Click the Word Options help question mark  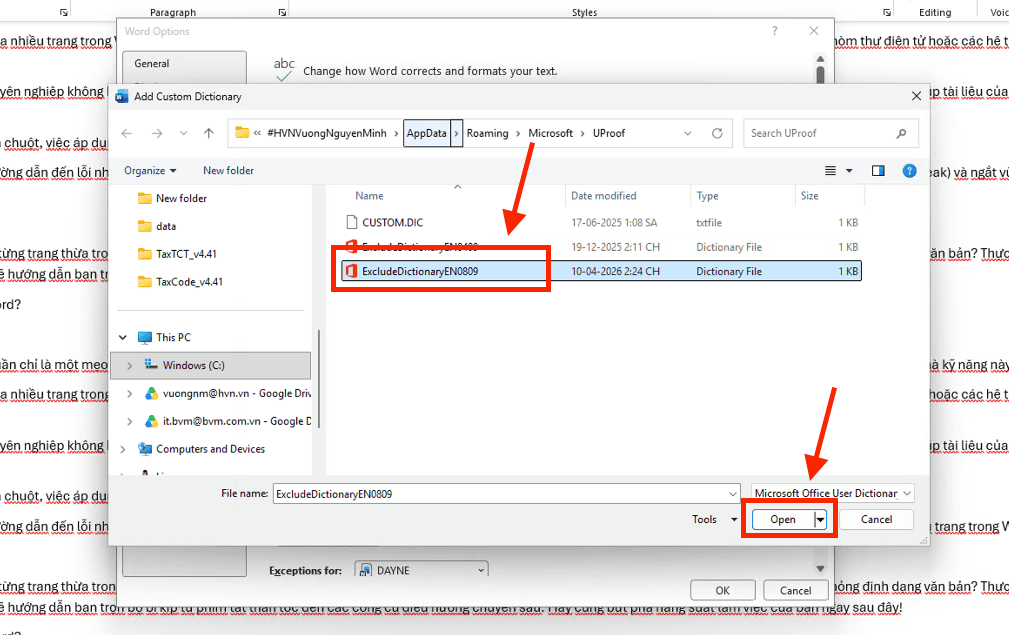(x=775, y=31)
